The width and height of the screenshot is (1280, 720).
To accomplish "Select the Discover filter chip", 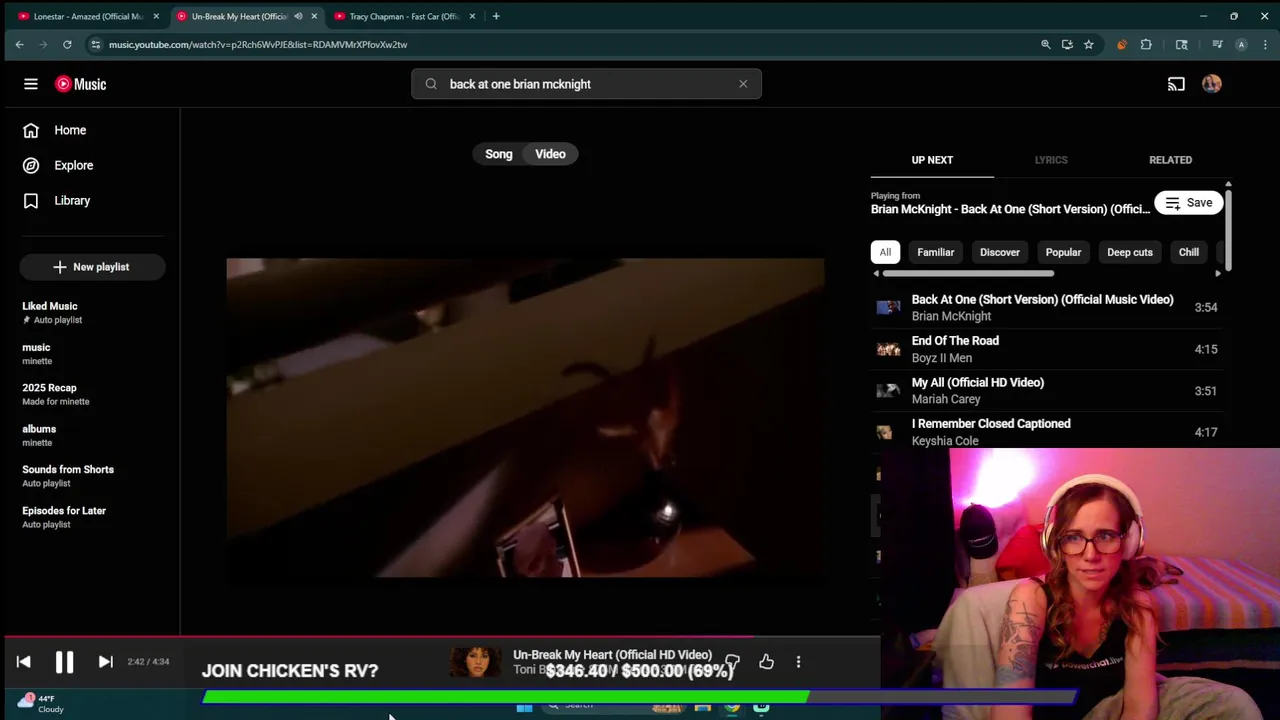I will (x=1000, y=252).
